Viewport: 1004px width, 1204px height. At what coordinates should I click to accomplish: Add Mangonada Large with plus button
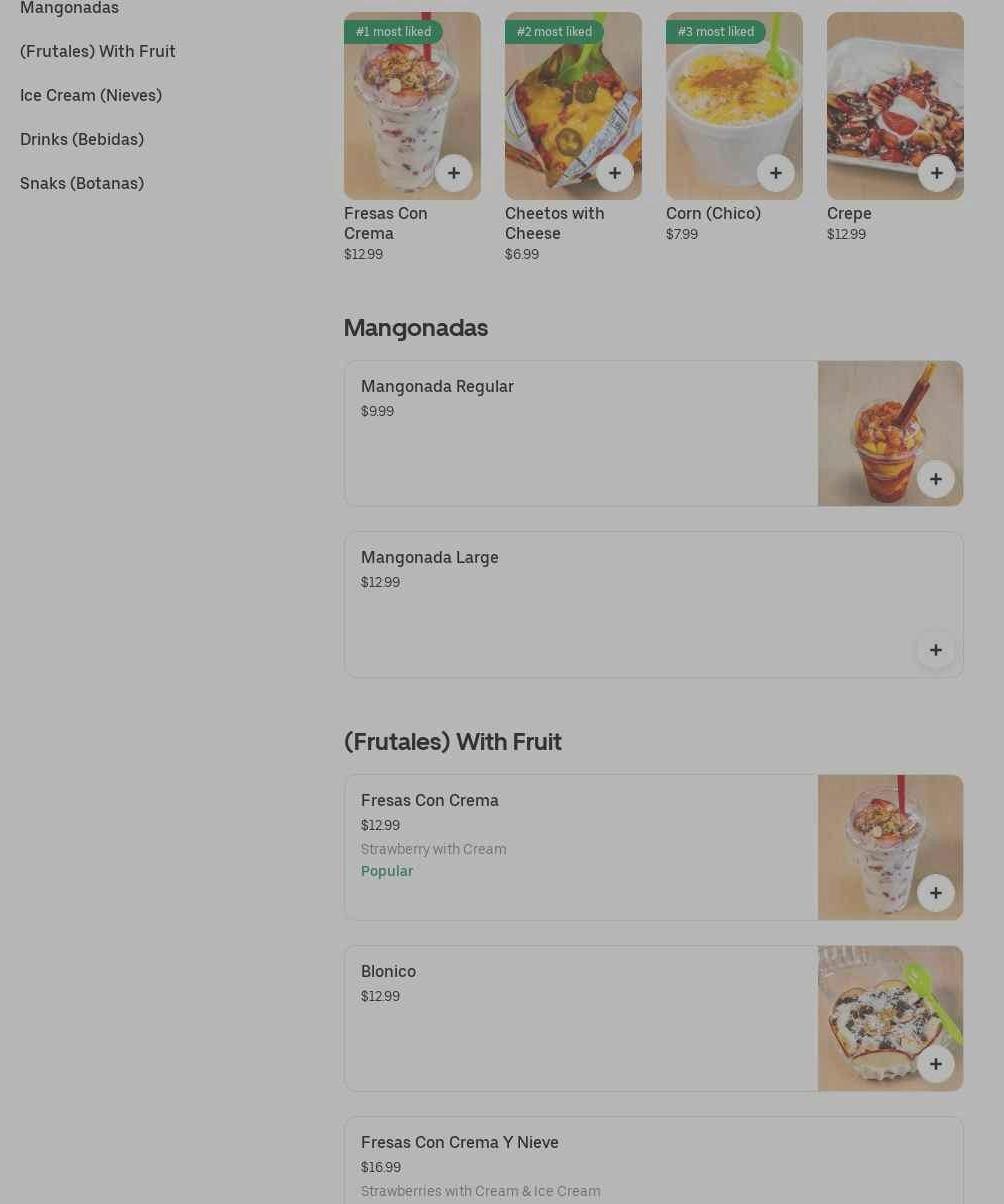coord(936,650)
